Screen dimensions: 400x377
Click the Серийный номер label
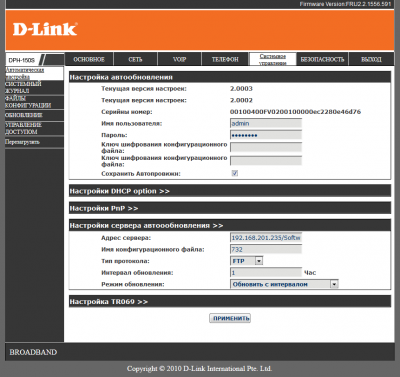127,112
